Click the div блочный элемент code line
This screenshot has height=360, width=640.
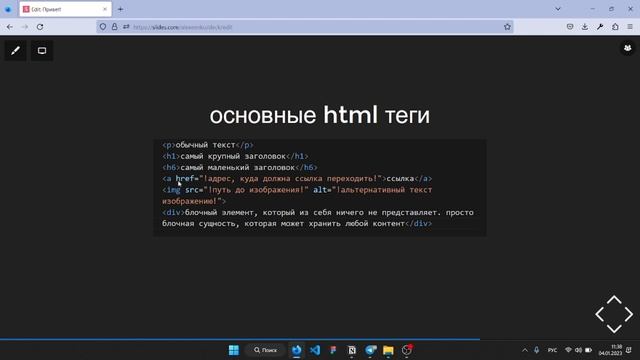318,218
